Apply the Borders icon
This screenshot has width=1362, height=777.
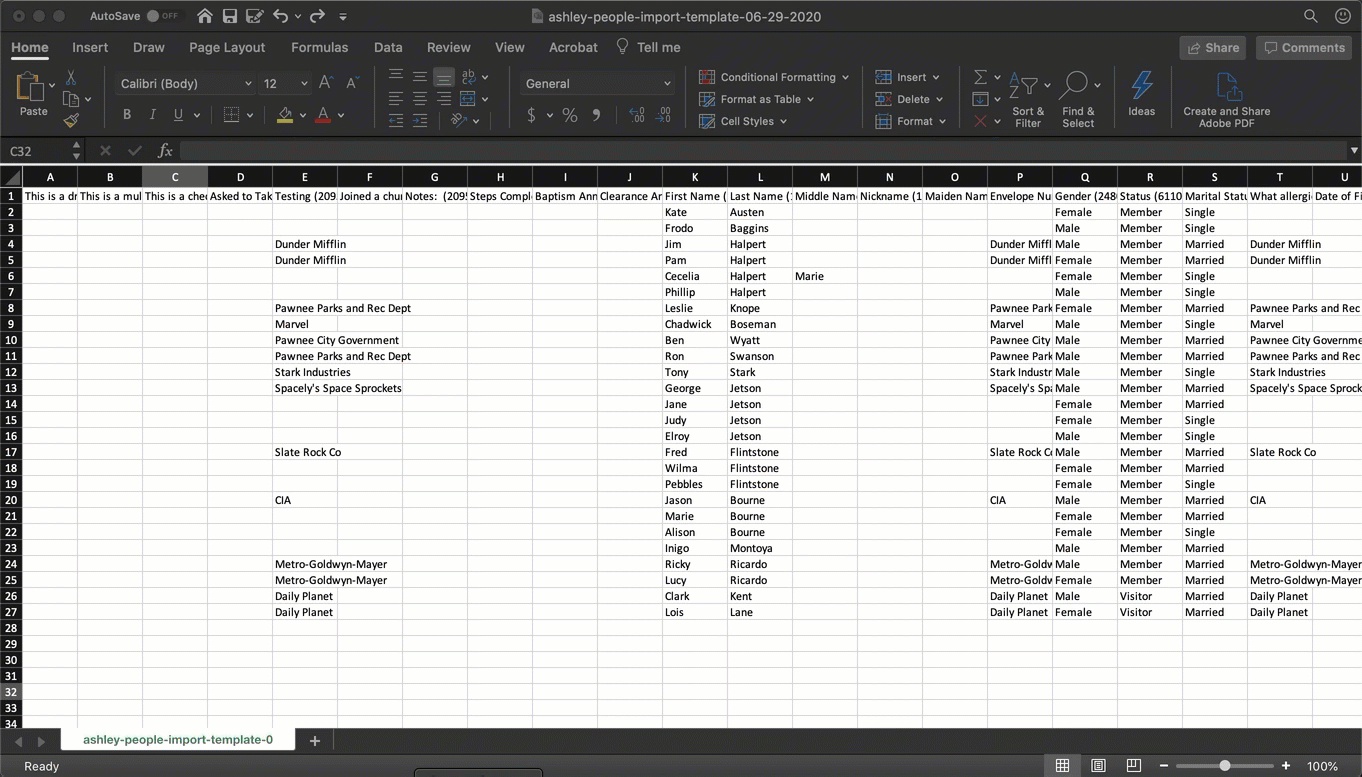231,115
